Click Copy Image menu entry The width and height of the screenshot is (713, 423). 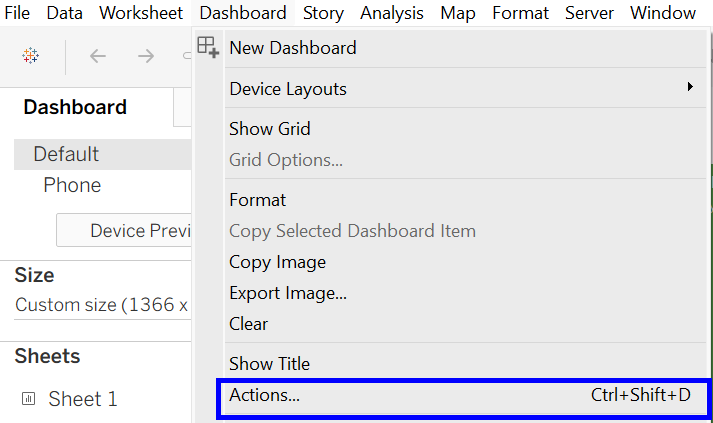pos(277,262)
